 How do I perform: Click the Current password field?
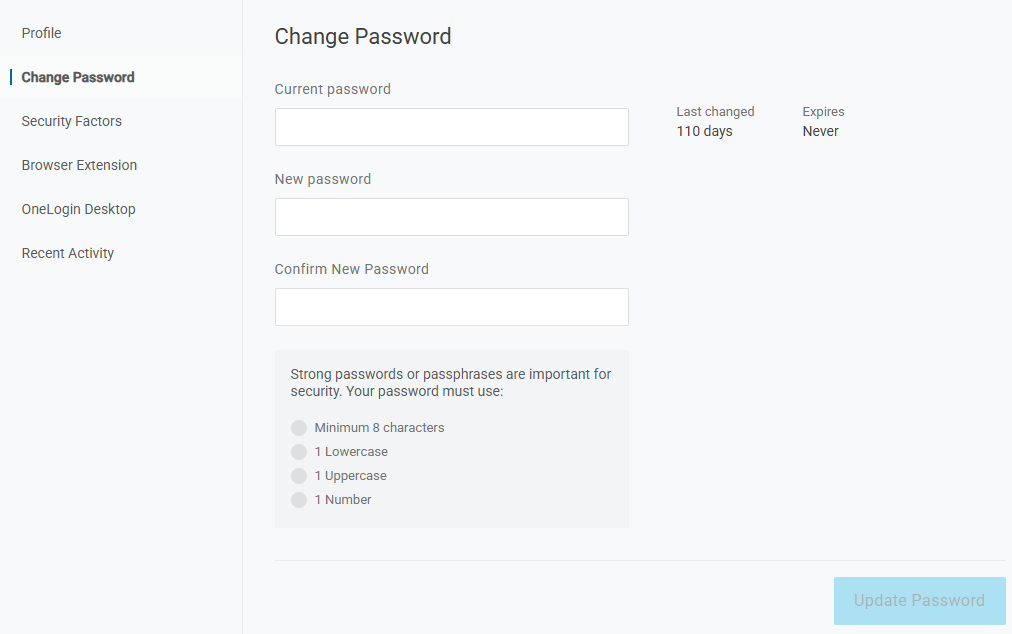[451, 127]
